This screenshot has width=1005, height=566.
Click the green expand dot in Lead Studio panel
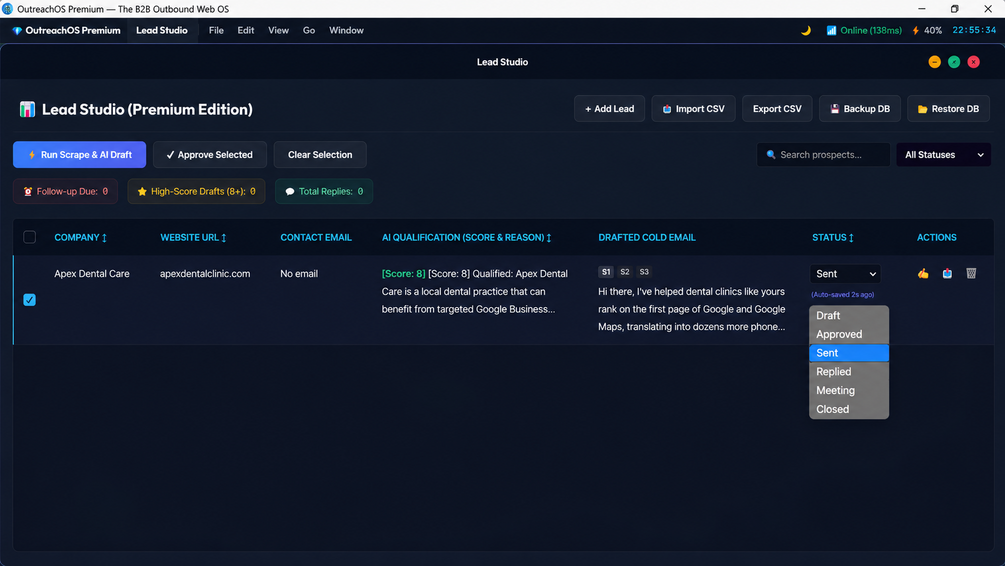(x=954, y=62)
